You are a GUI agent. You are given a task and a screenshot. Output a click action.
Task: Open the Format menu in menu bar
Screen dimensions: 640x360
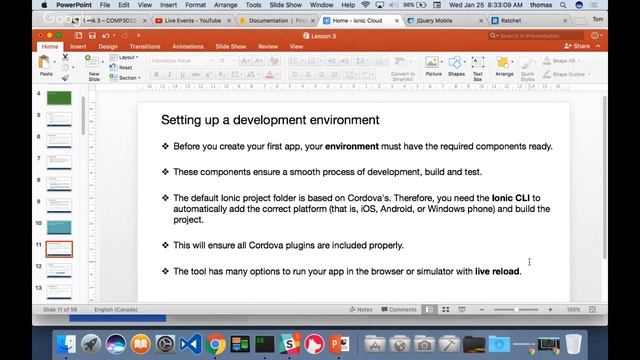[195, 5]
